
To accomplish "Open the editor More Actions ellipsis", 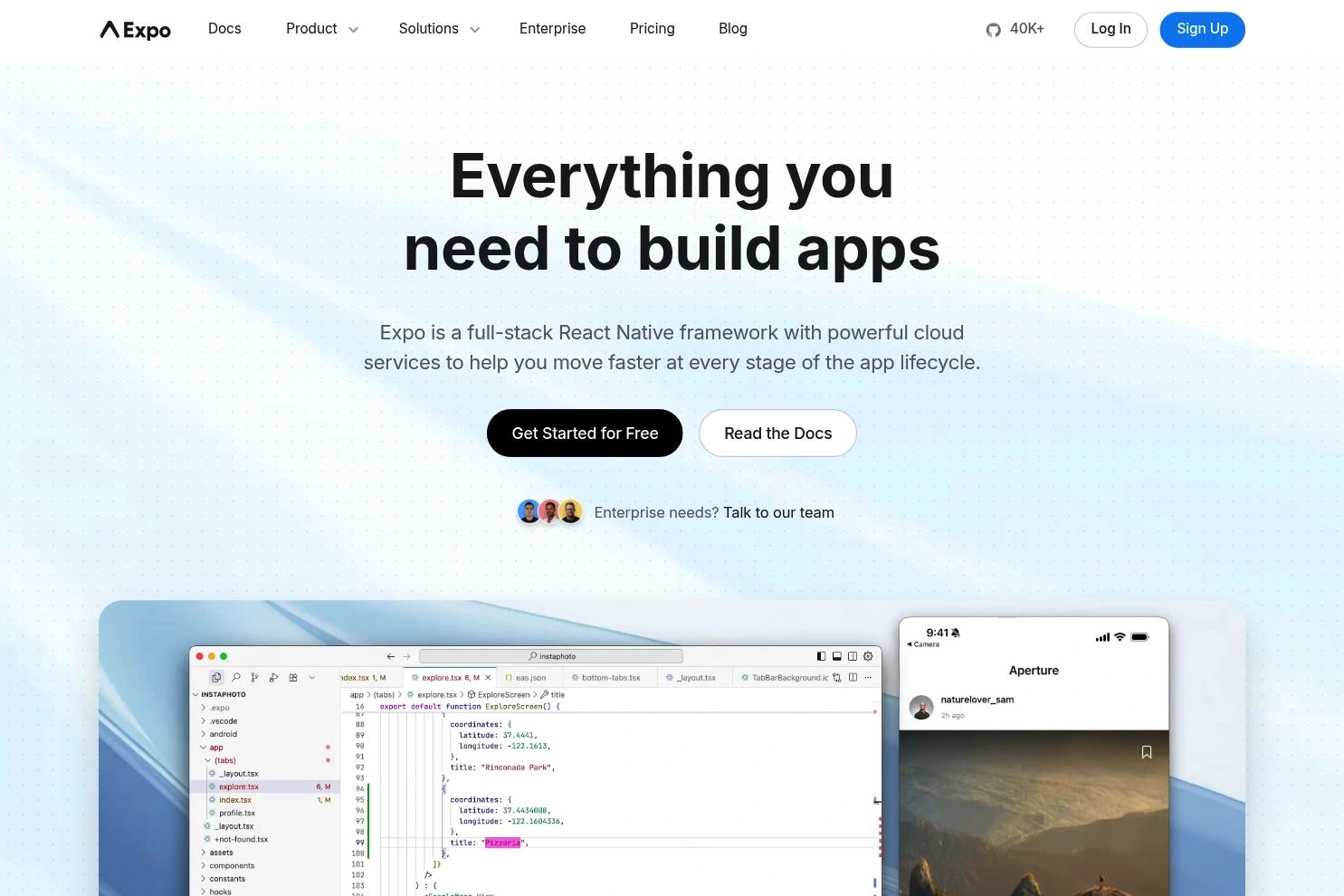I will pos(868,677).
